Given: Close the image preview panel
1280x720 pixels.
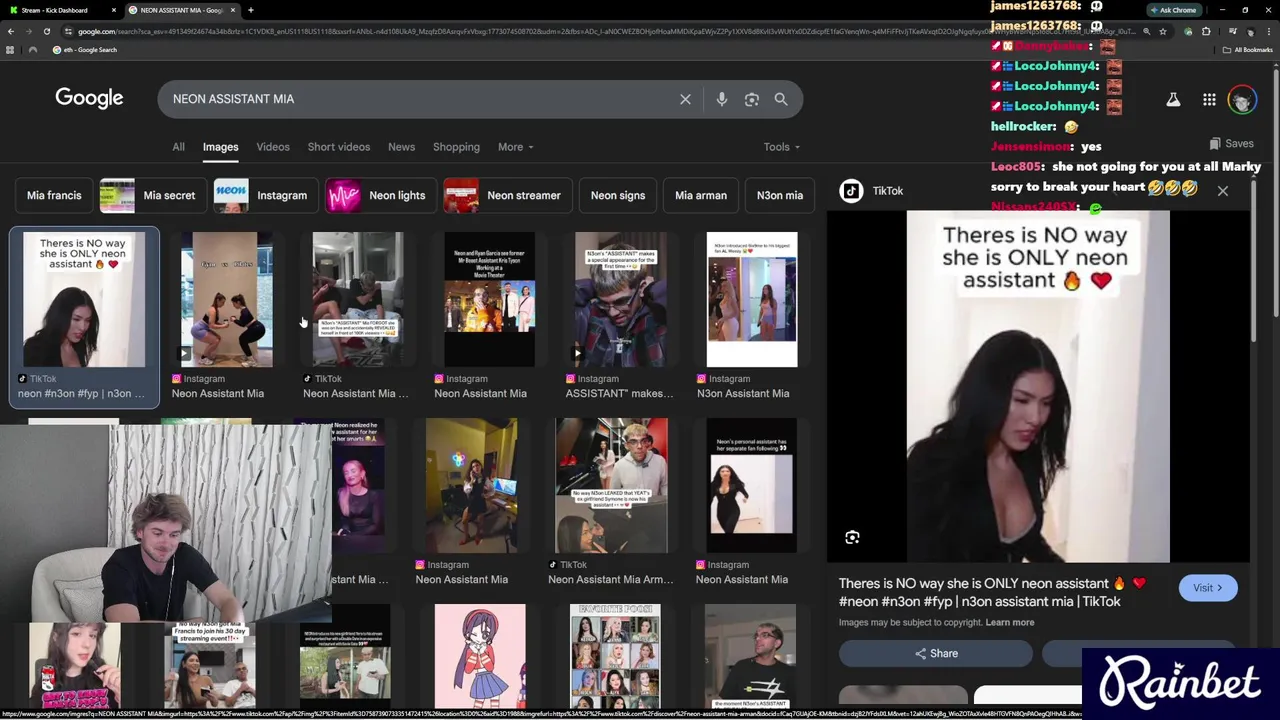Looking at the screenshot, I should (x=1222, y=191).
